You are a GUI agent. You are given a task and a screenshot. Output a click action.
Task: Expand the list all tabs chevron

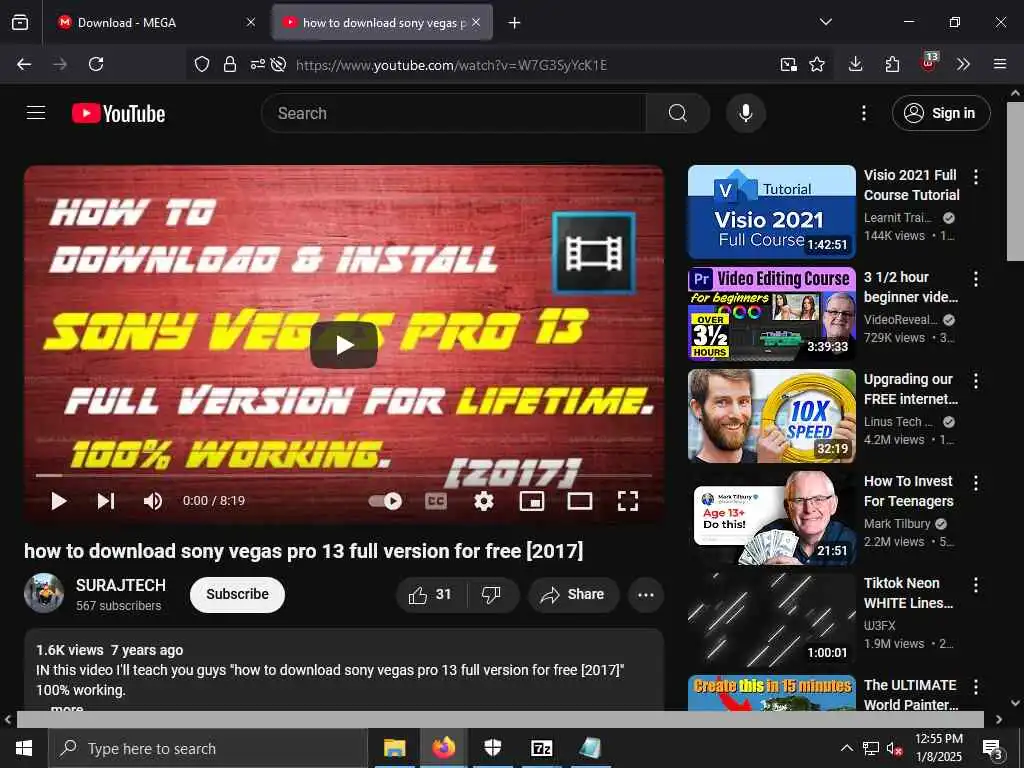825,22
